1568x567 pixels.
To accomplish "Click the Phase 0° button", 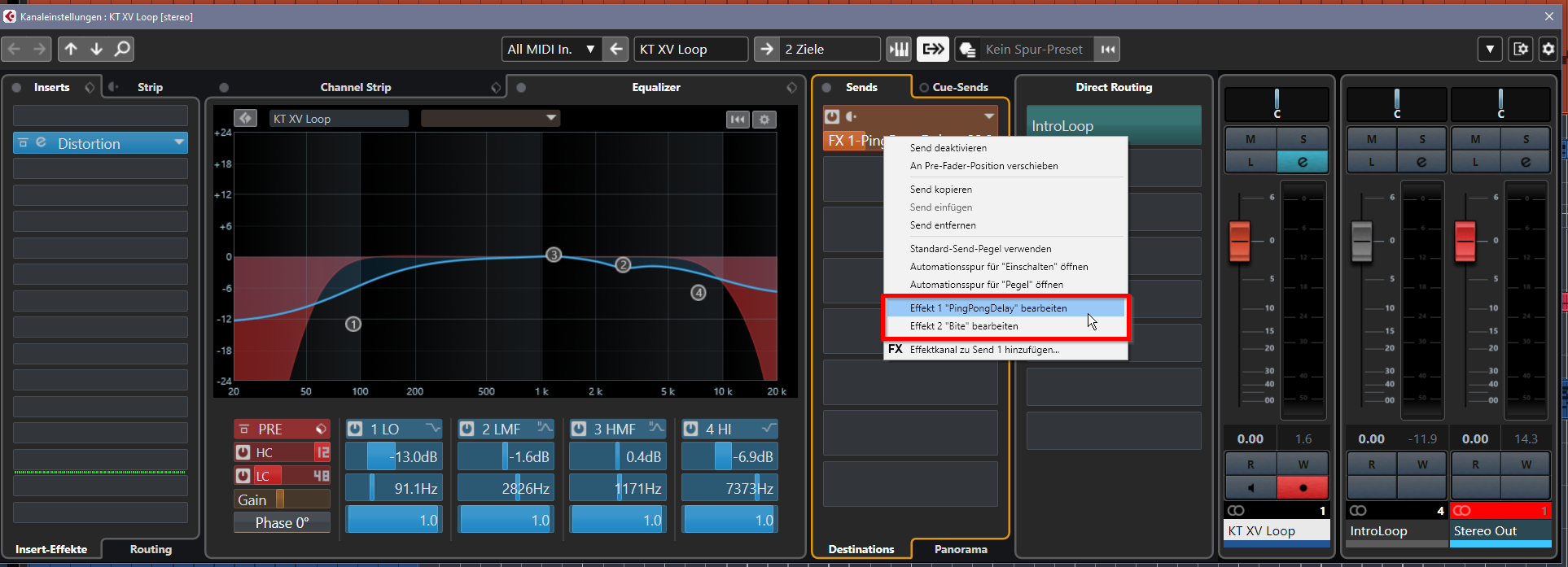I will (x=282, y=523).
